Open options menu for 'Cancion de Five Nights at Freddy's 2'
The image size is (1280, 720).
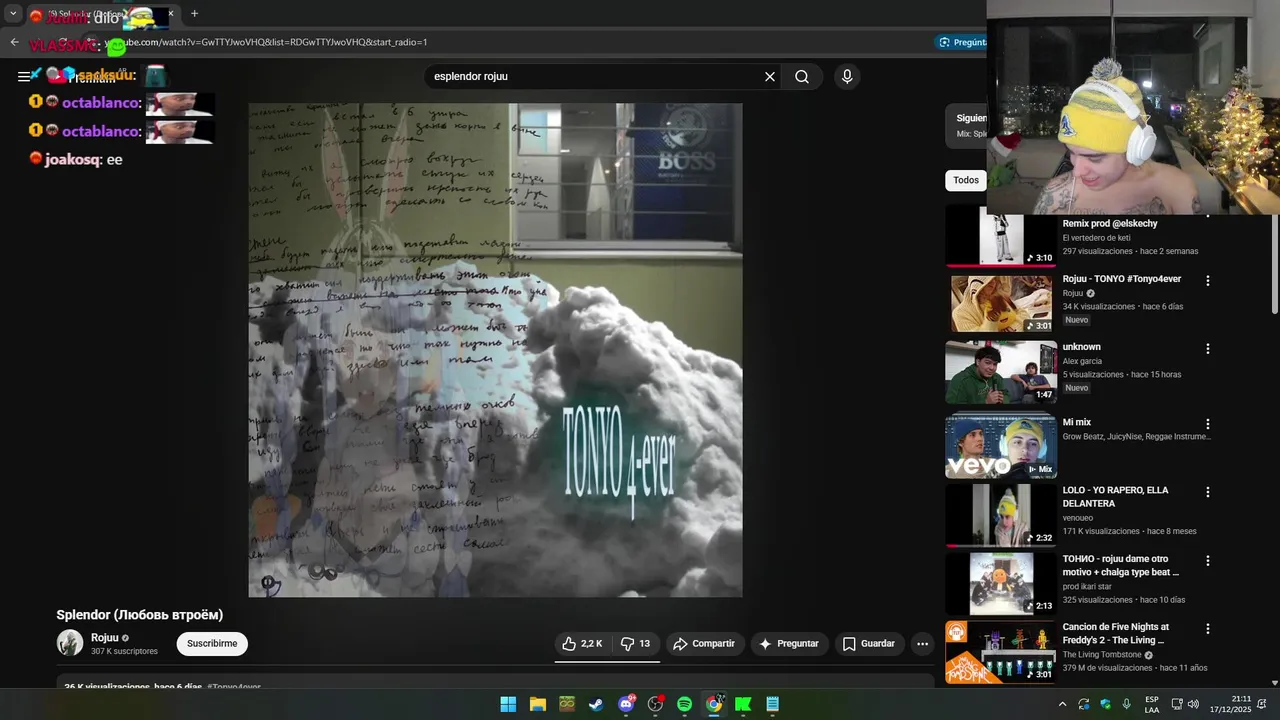coord(1208,629)
